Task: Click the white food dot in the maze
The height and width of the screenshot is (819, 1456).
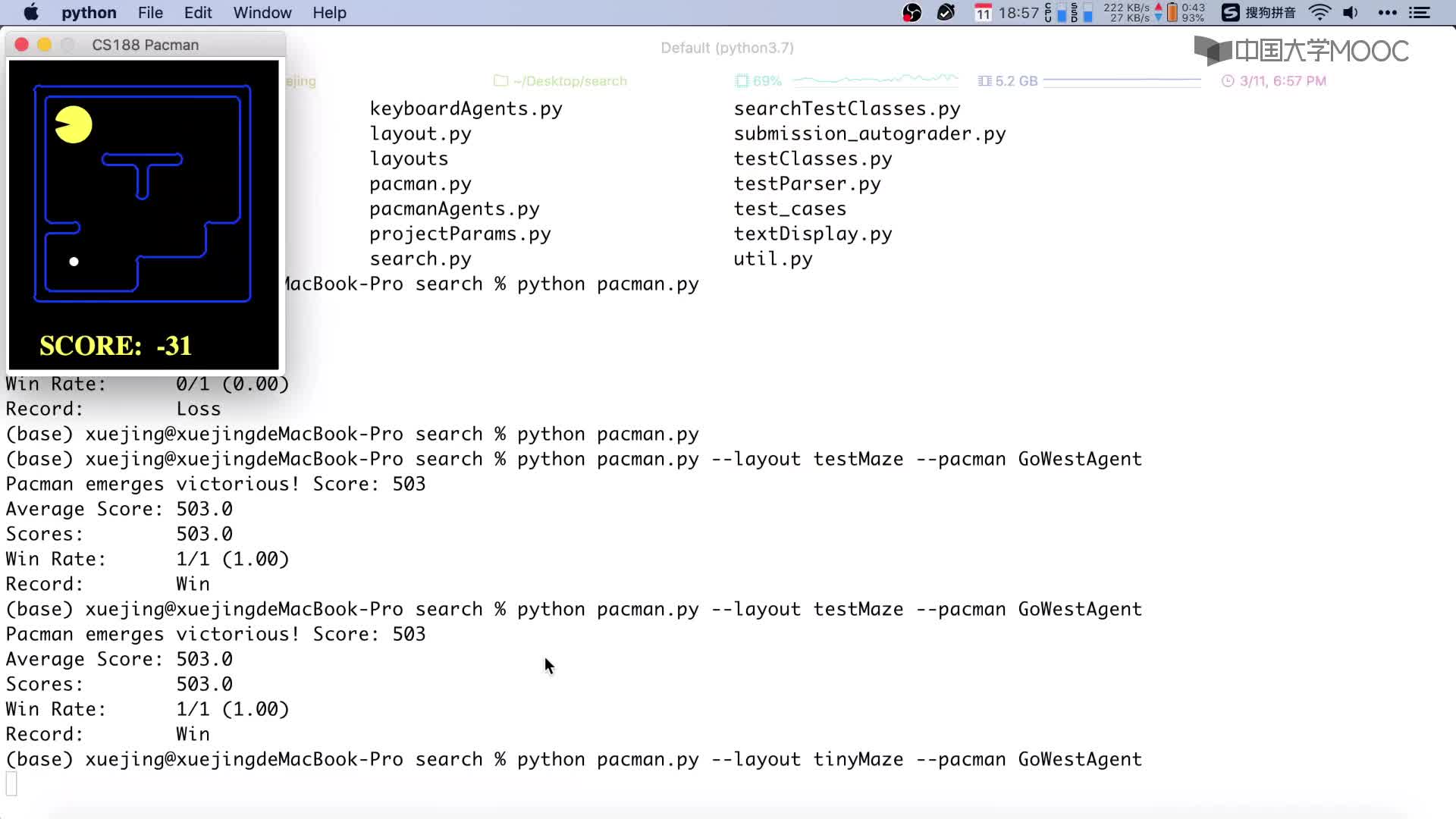Action: coord(74,262)
